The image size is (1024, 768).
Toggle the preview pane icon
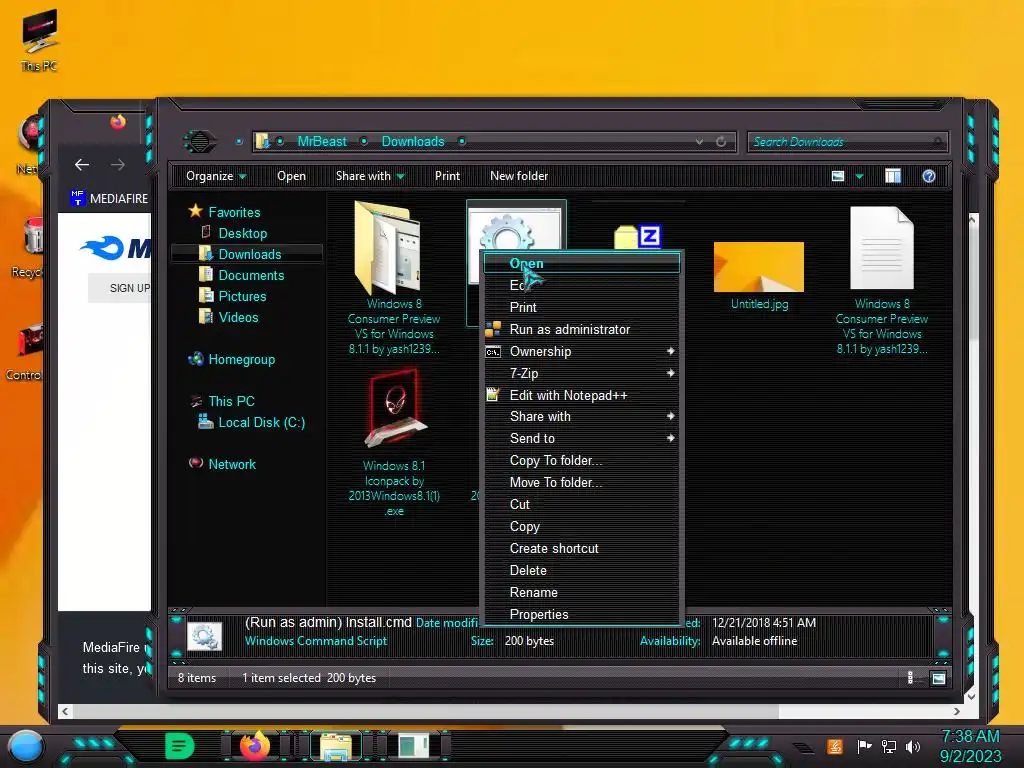coord(893,176)
